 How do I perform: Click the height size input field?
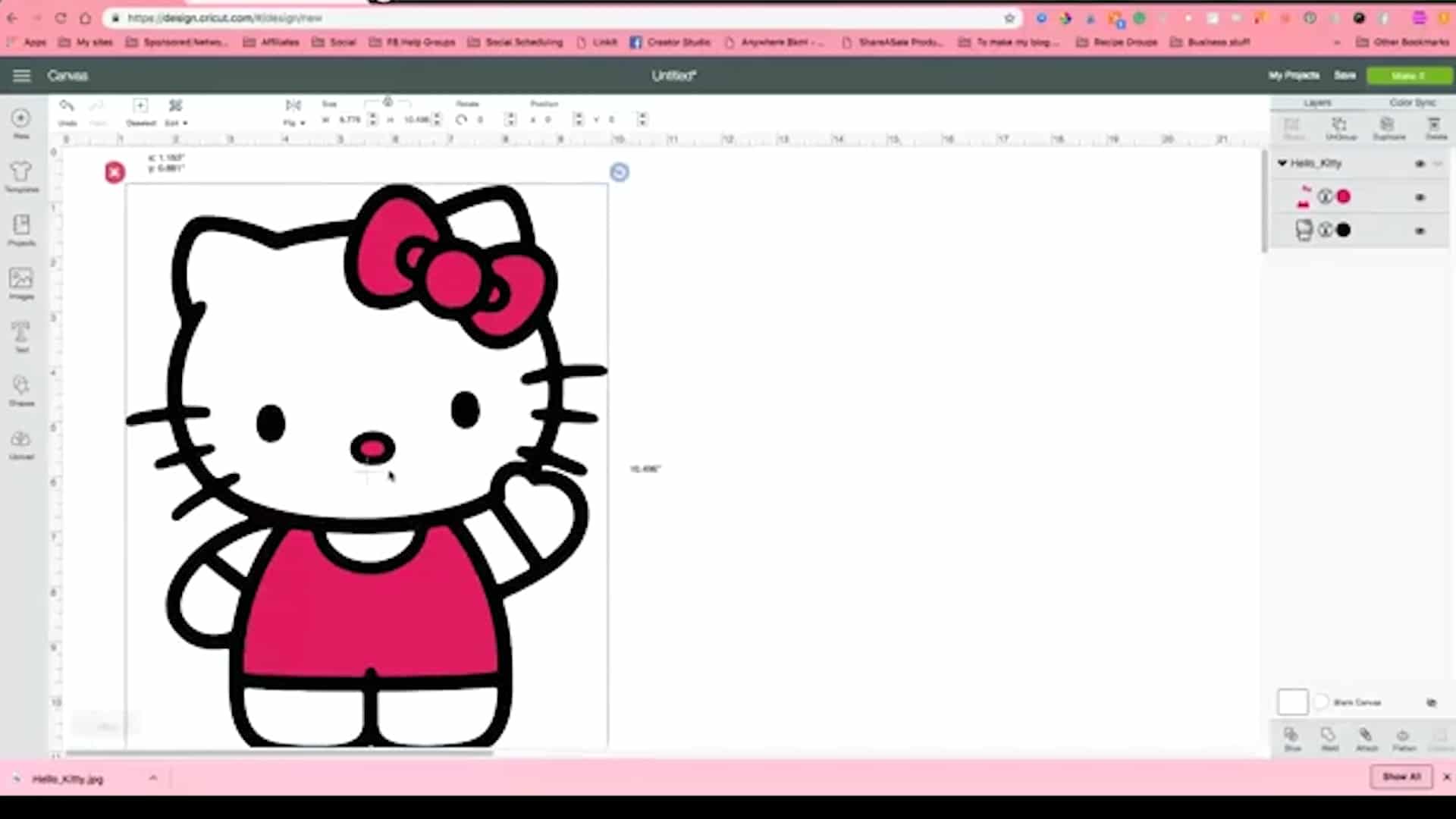[x=416, y=119]
